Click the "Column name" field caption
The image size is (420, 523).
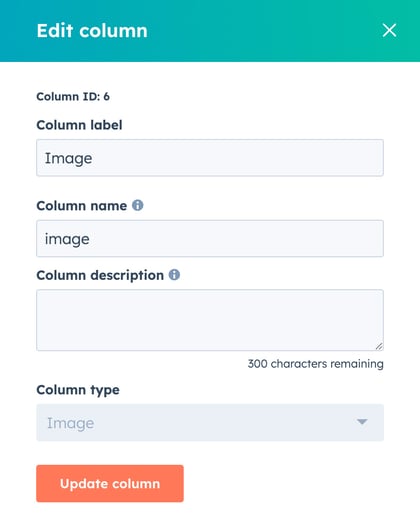tap(82, 206)
